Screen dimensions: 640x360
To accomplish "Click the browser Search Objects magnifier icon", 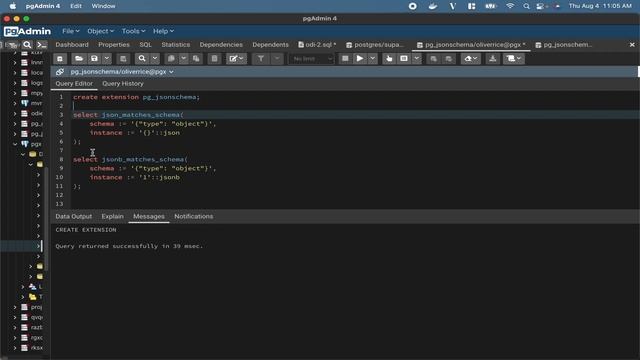I will tap(27, 44).
